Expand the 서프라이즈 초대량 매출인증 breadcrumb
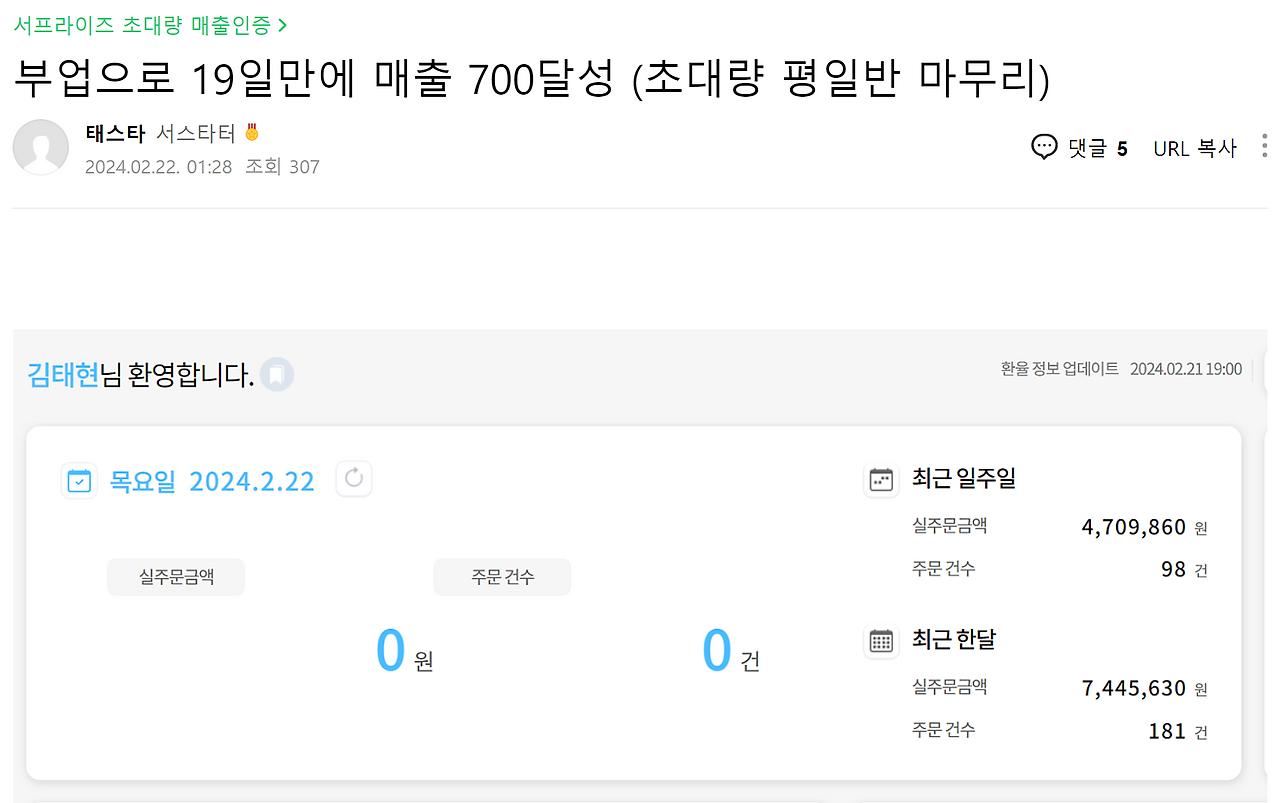Viewport: 1280px width, 803px height. pos(146,25)
